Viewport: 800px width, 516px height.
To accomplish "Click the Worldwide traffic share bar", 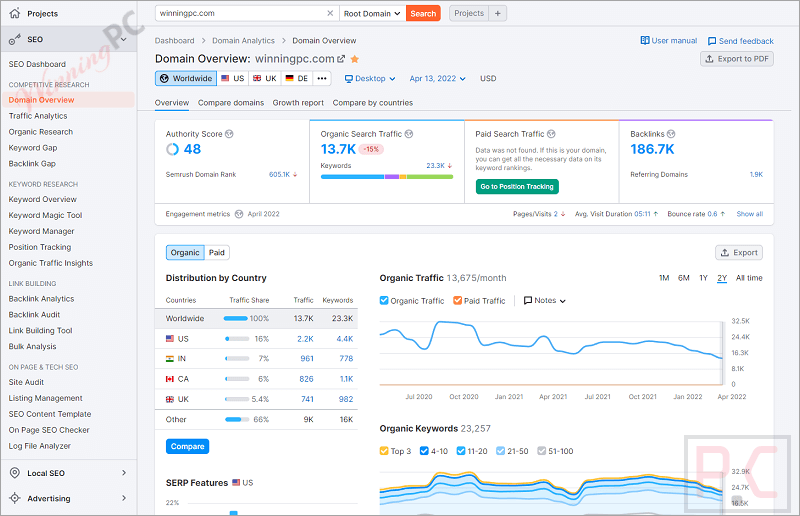I will [236, 318].
